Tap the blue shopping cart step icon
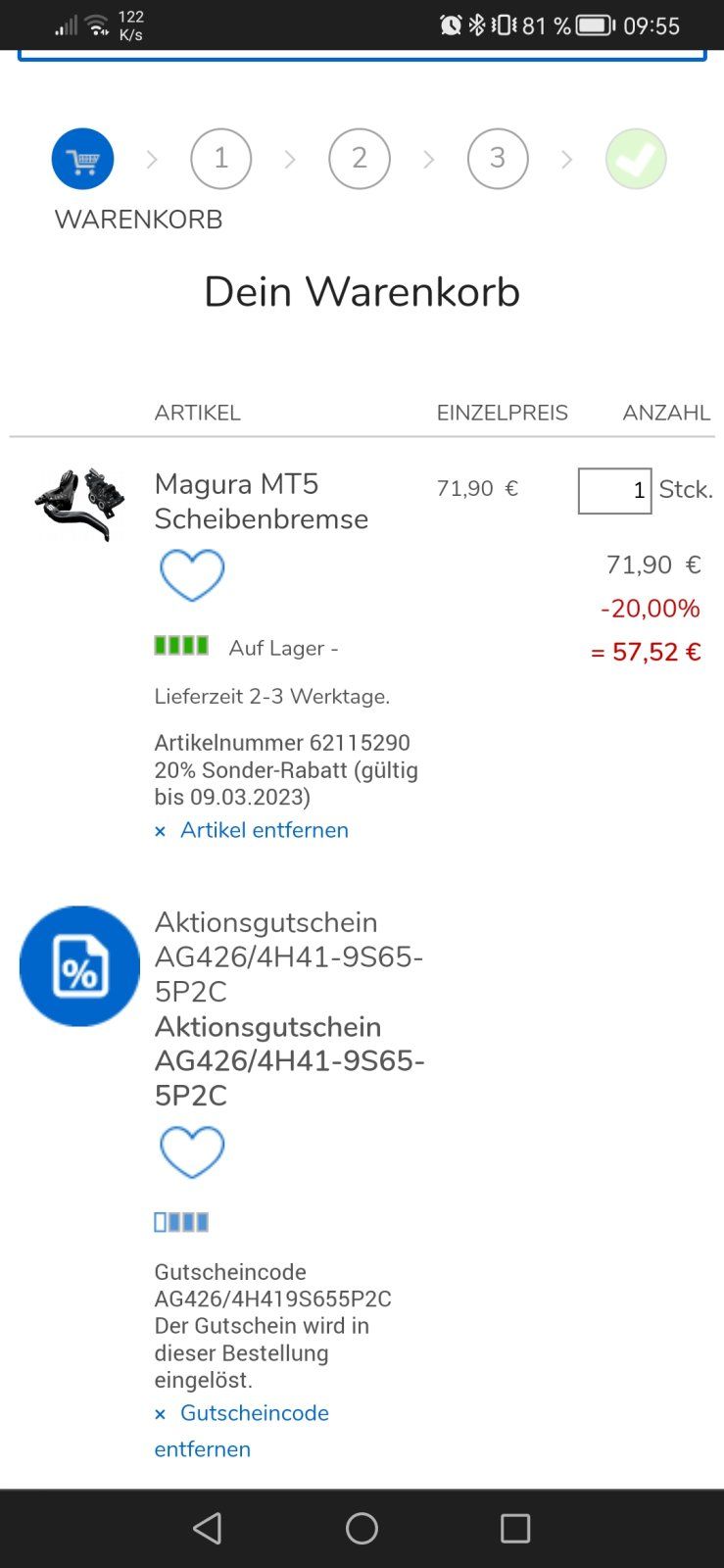The height and width of the screenshot is (1568, 724). click(x=82, y=159)
